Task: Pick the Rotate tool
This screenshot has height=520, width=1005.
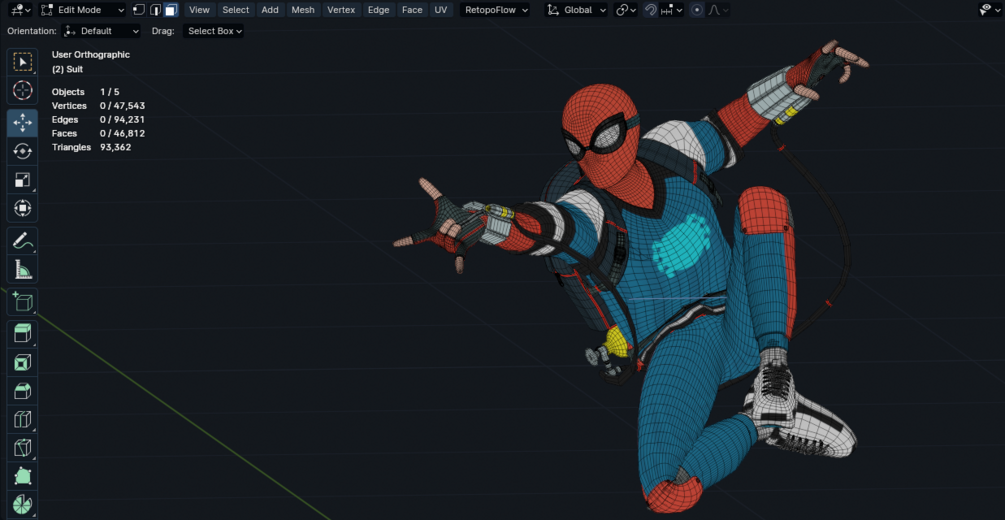Action: pos(22,151)
